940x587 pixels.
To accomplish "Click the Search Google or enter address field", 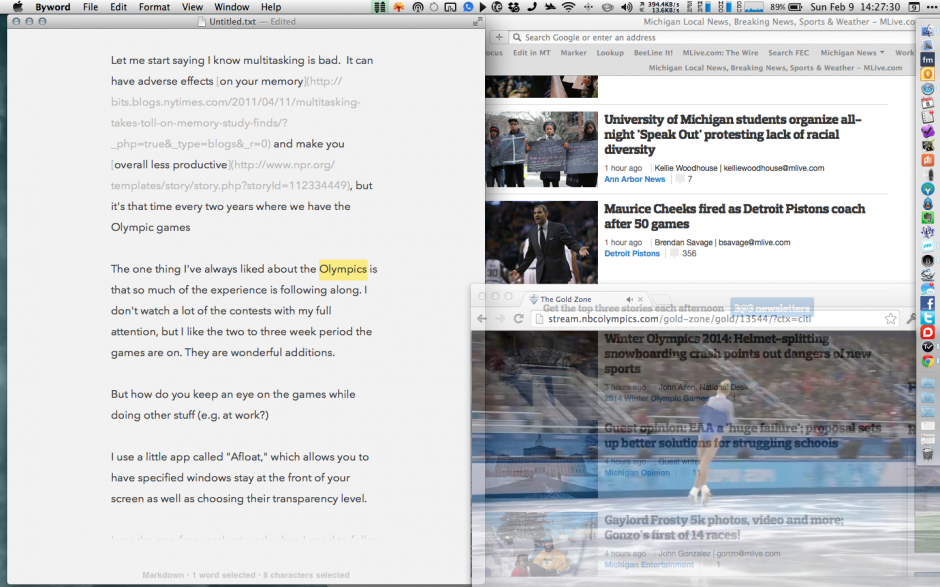I will [x=713, y=37].
